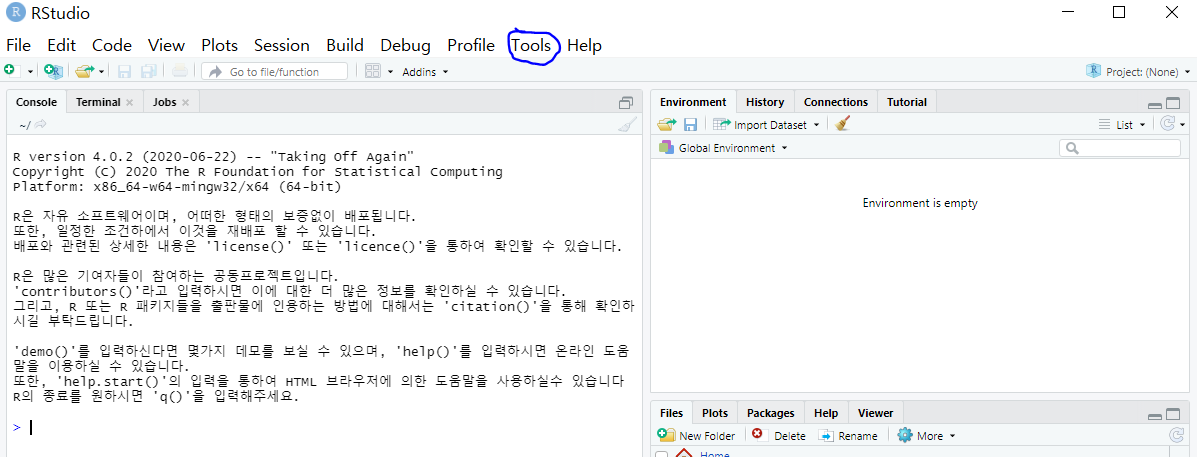This screenshot has width=1197, height=457.
Task: Click the Save all documents icon
Action: [148, 71]
